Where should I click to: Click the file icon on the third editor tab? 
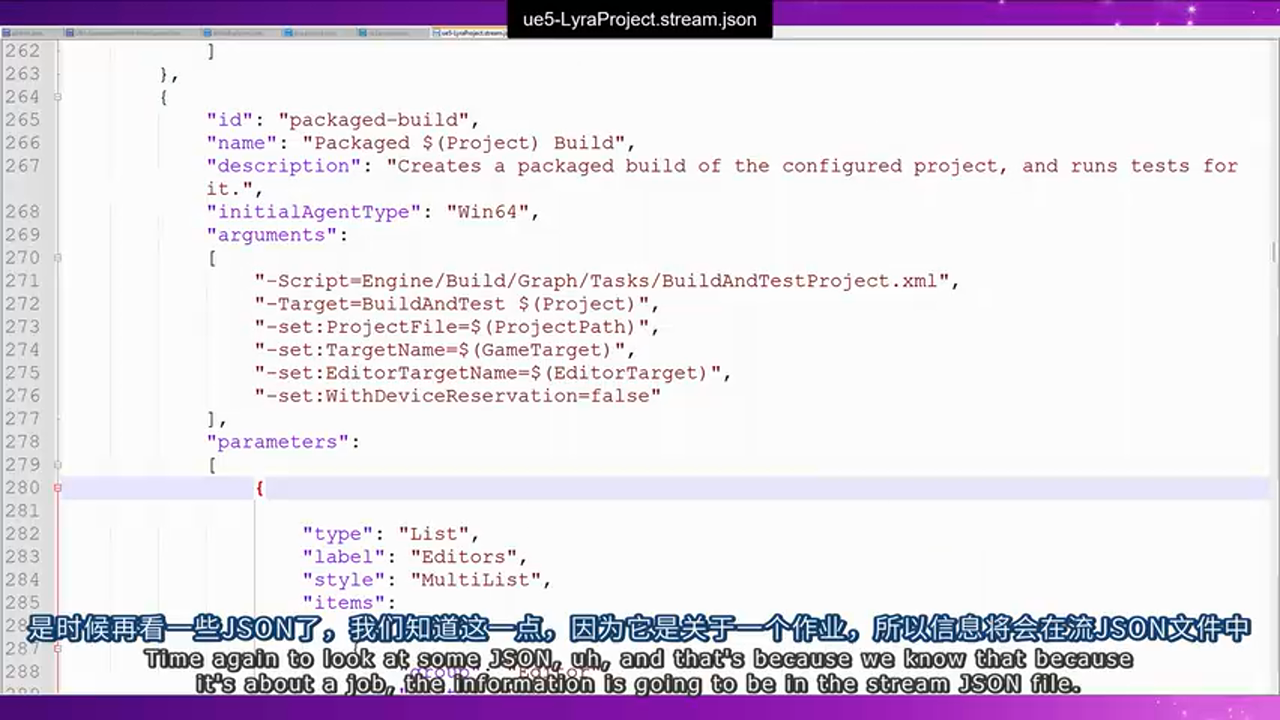pos(205,32)
